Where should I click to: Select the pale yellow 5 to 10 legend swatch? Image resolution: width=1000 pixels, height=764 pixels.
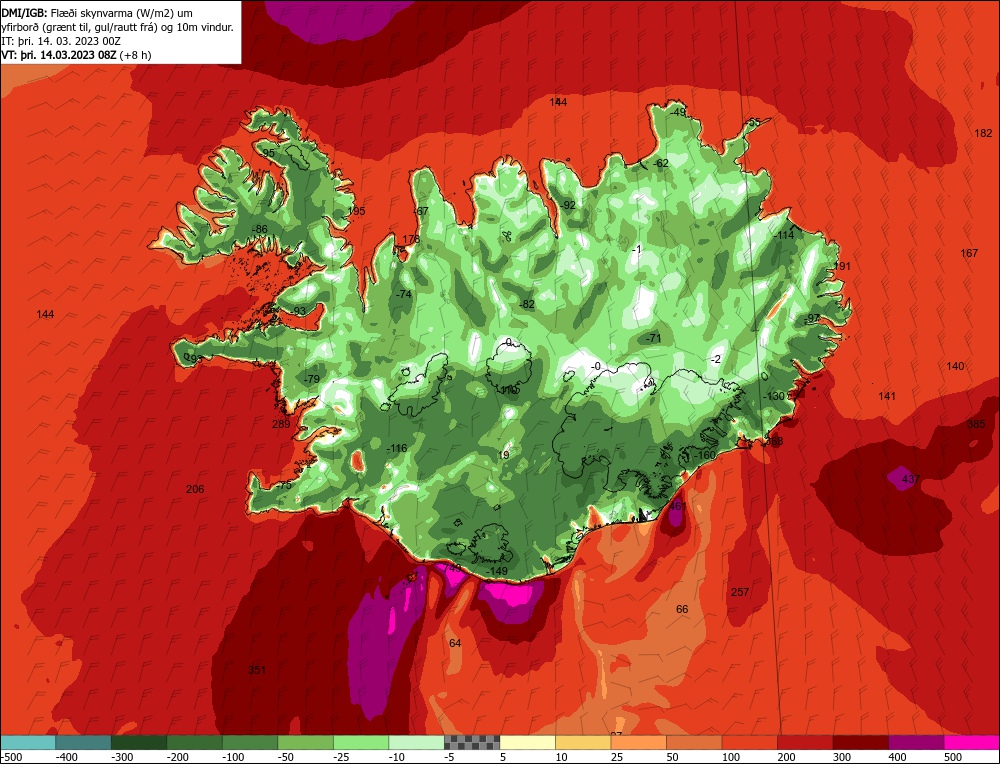527,742
